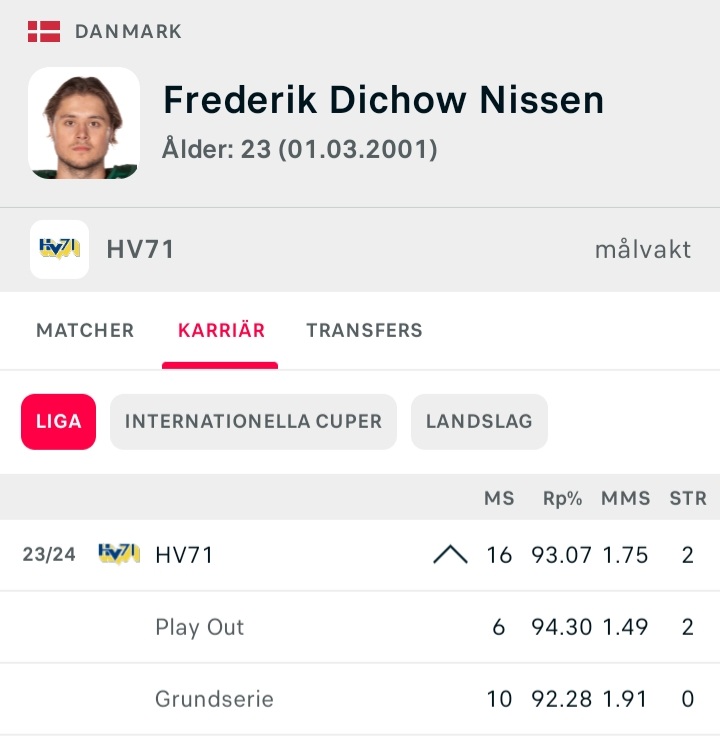Screen dimensions: 720x738
Task: Open Frederik Dichow Nissen's player photo
Action: 84,123
